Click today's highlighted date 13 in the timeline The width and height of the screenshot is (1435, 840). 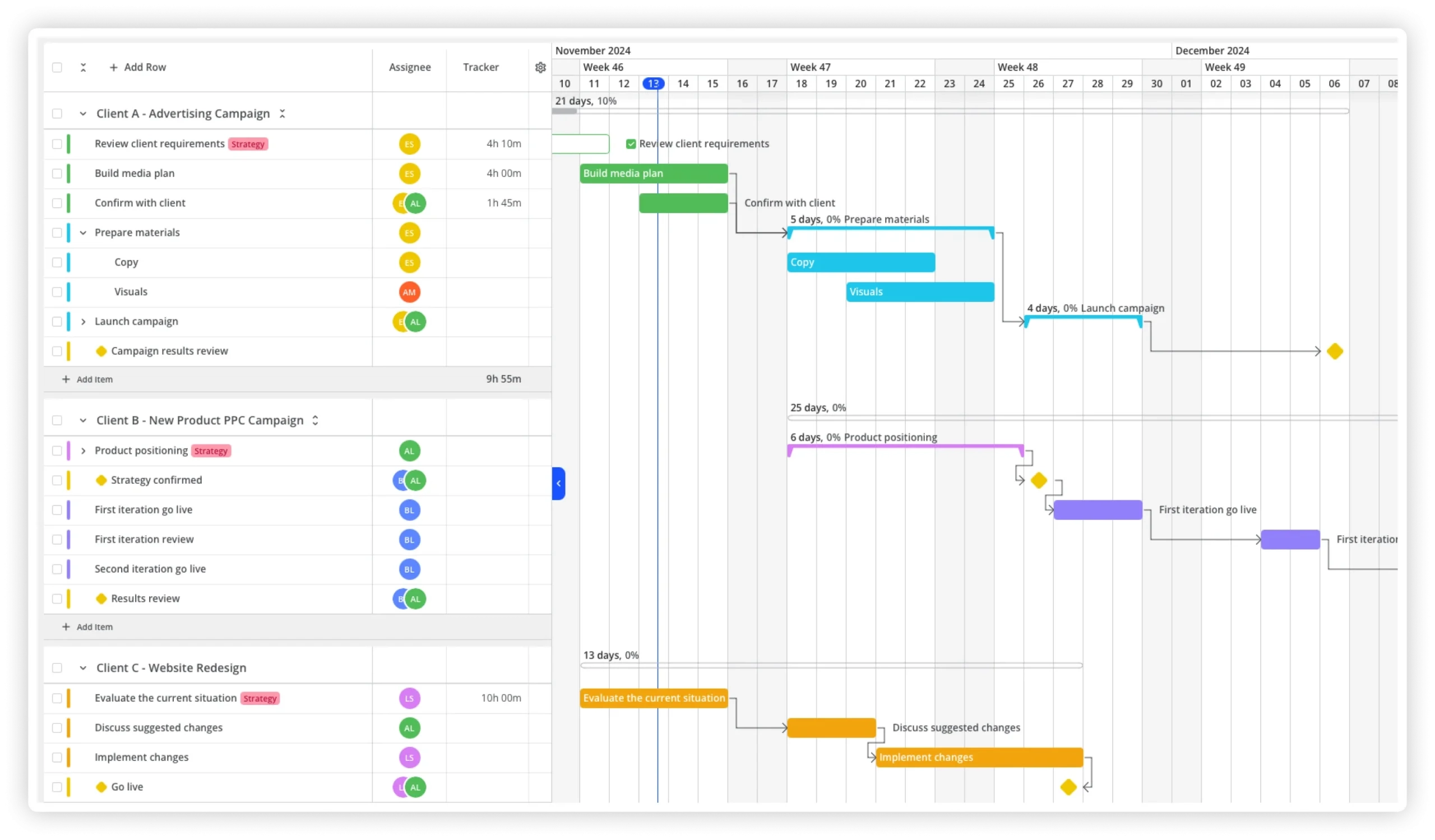tap(653, 83)
